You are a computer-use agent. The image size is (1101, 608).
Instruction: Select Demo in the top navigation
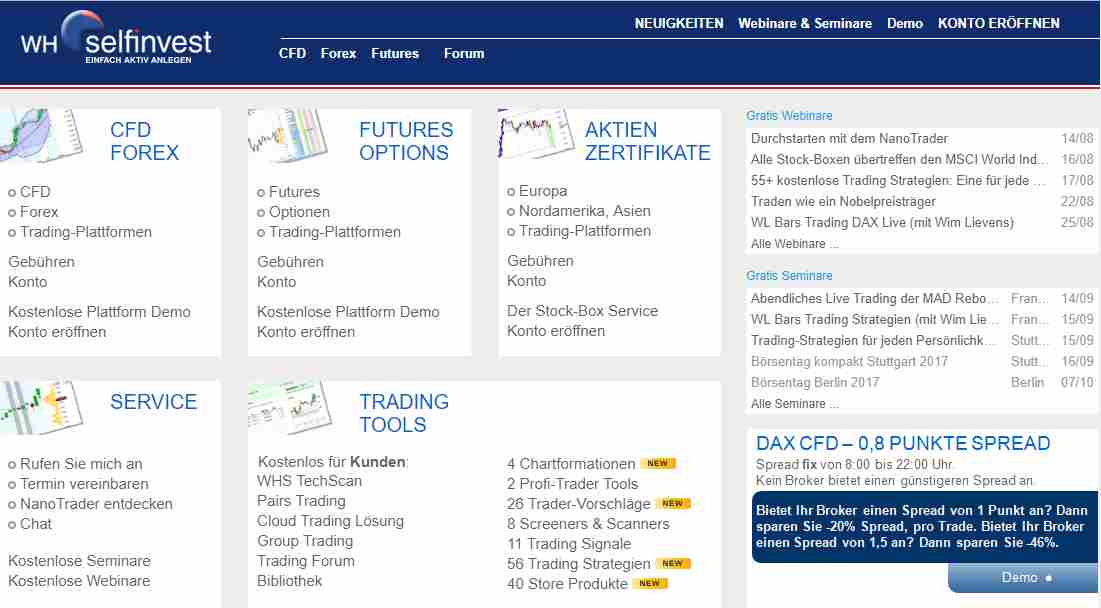point(905,23)
